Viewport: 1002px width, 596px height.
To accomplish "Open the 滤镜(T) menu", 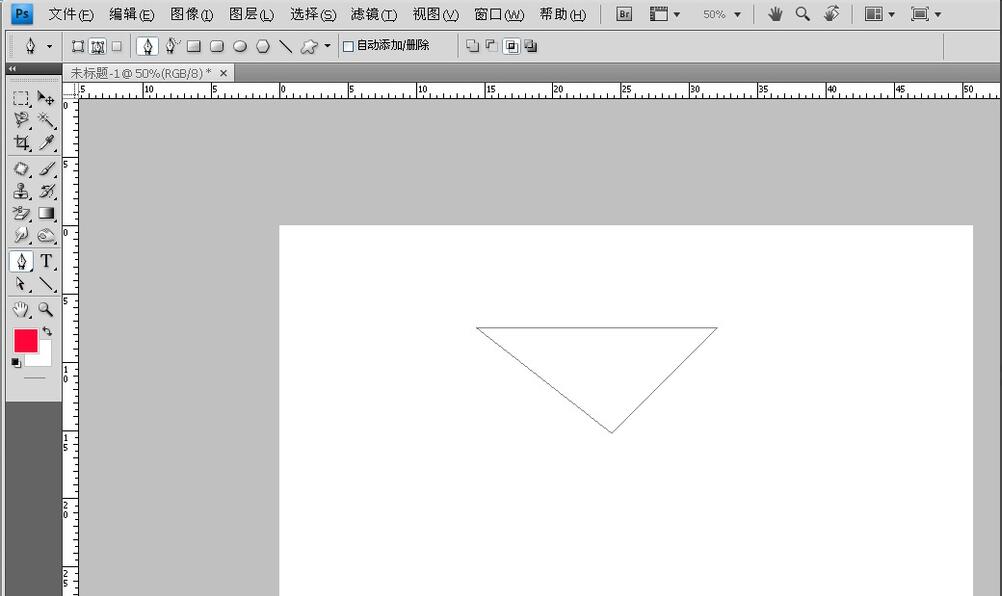I will coord(373,14).
